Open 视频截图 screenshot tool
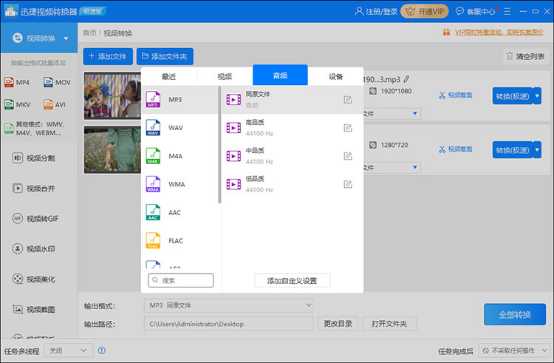The width and height of the screenshot is (554, 363). point(34,309)
